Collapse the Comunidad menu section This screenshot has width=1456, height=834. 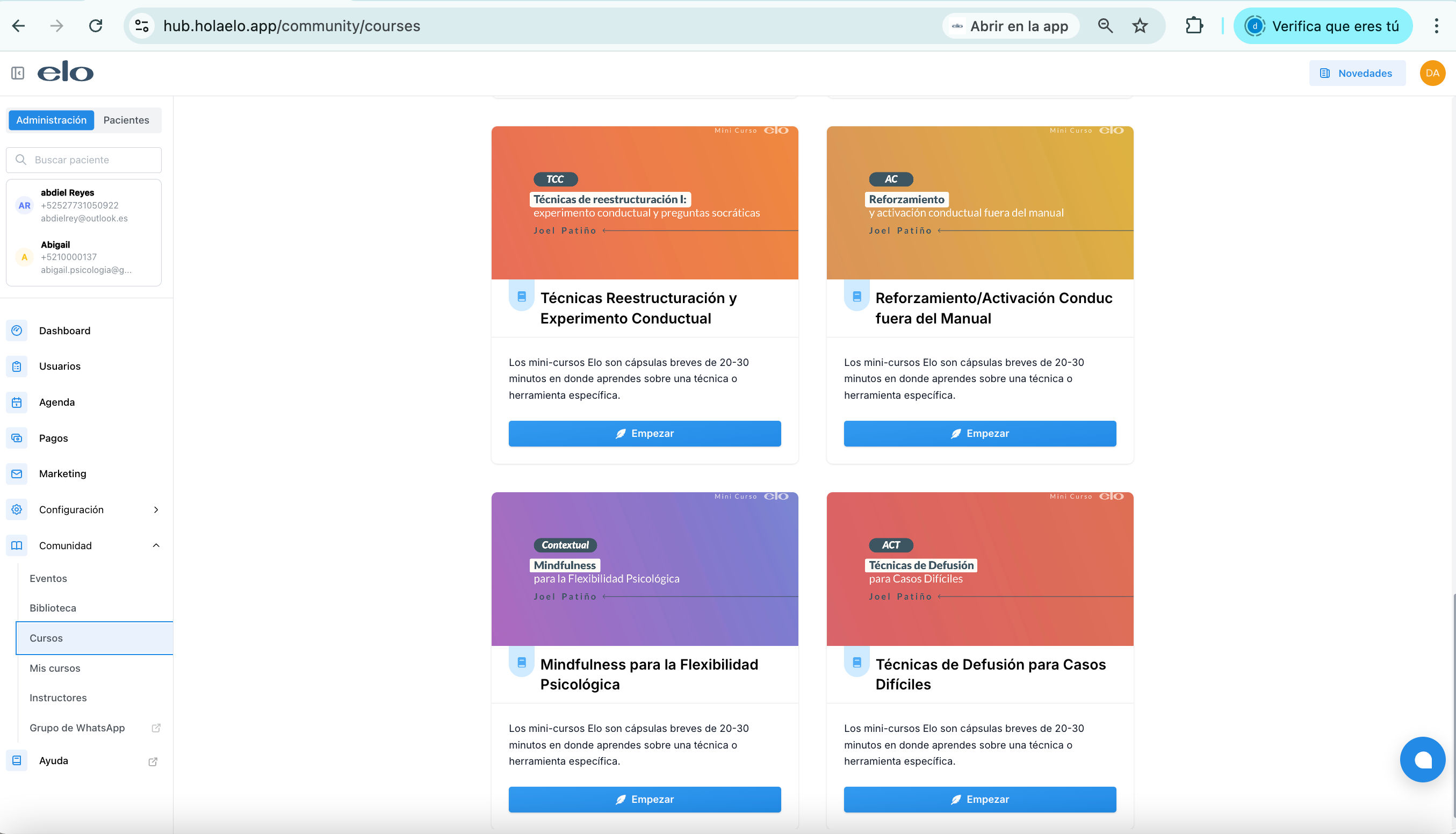[x=156, y=545]
